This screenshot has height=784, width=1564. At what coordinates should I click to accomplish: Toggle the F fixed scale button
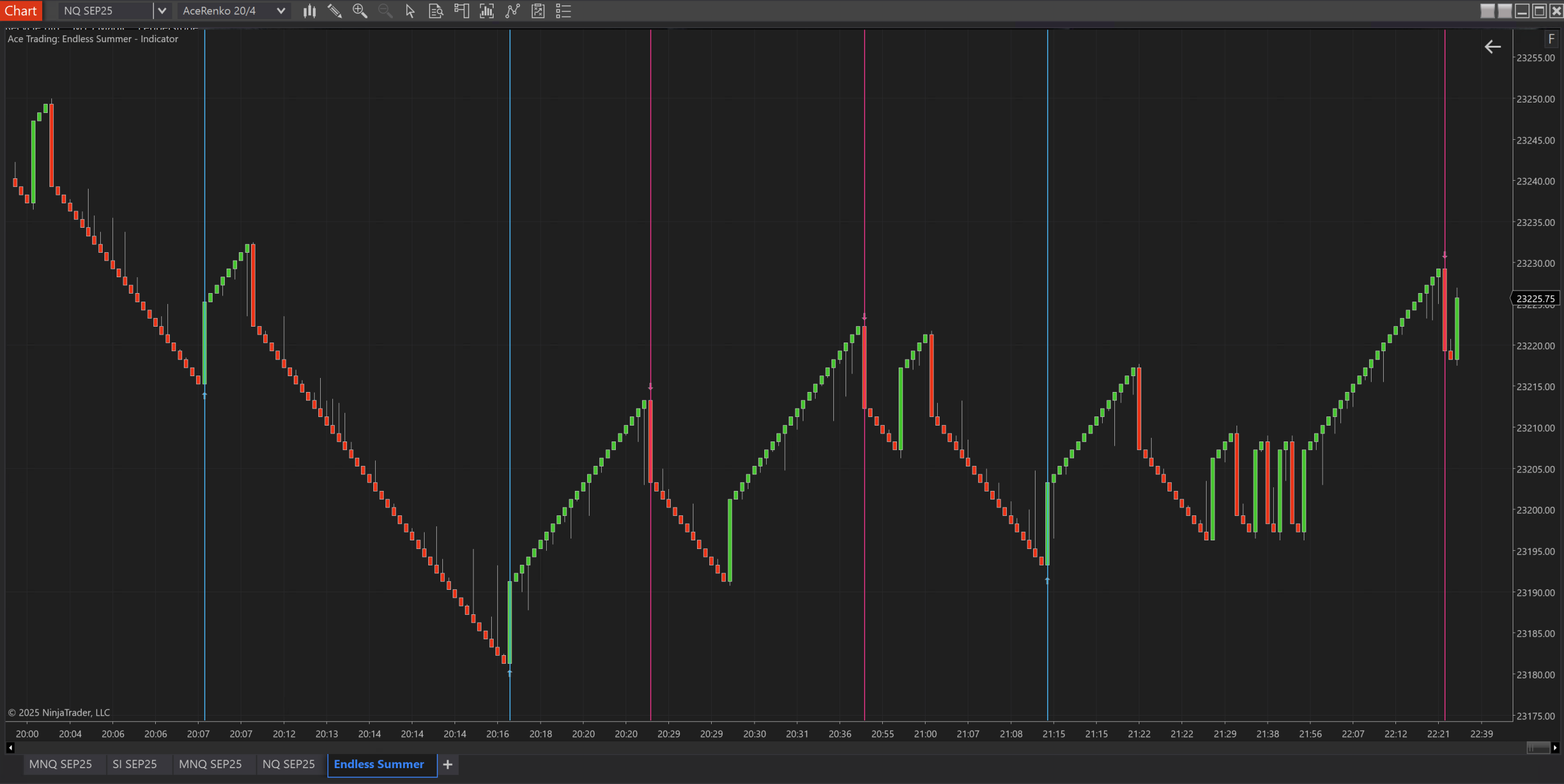(x=1551, y=39)
